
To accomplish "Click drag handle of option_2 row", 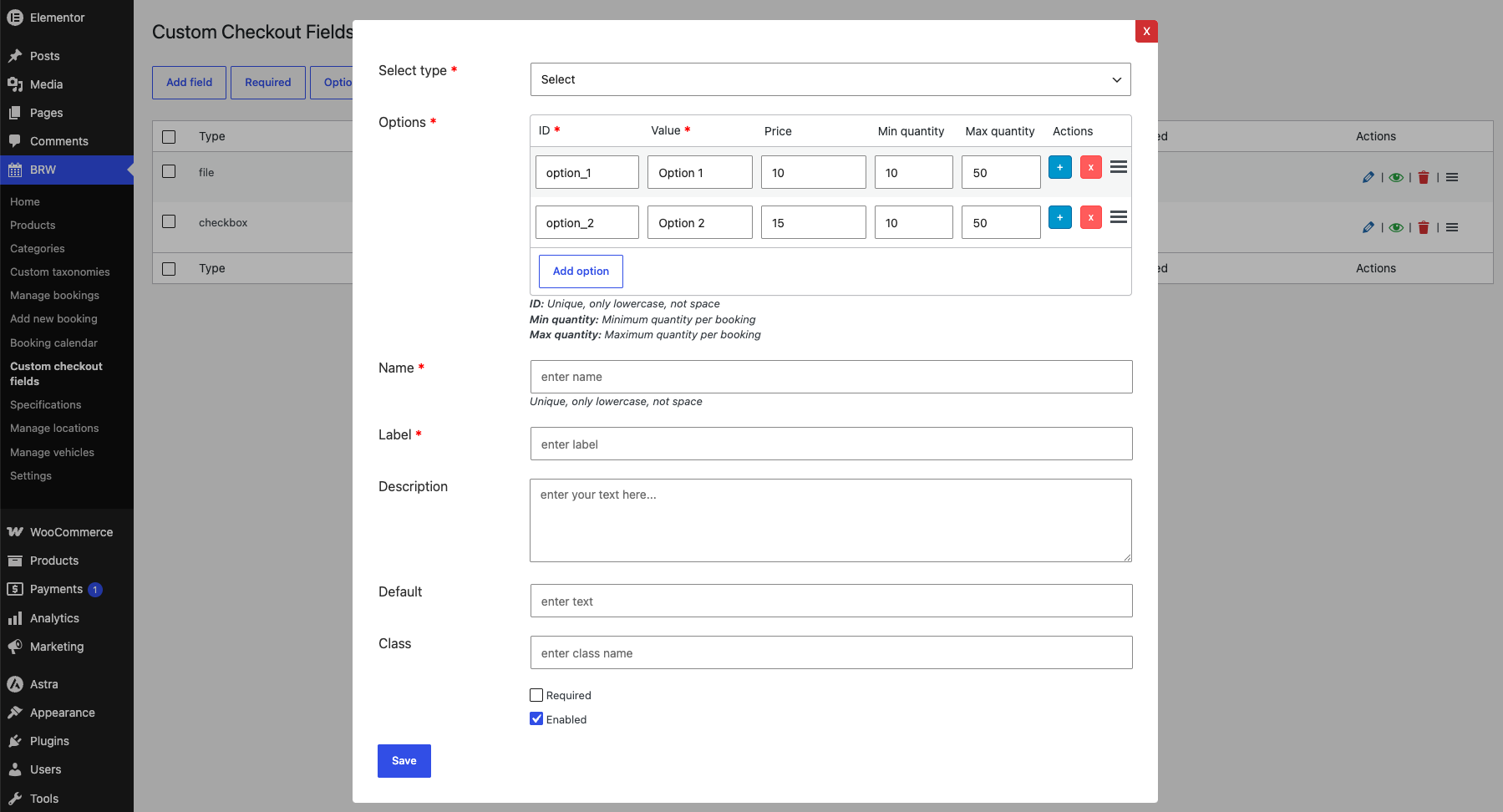I will [x=1119, y=217].
